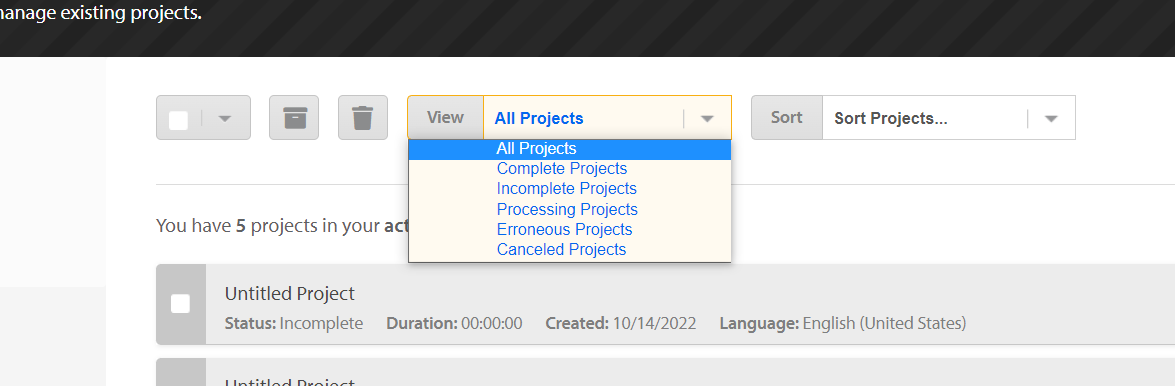1175x386 pixels.
Task: Click the View label button
Action: pos(445,118)
